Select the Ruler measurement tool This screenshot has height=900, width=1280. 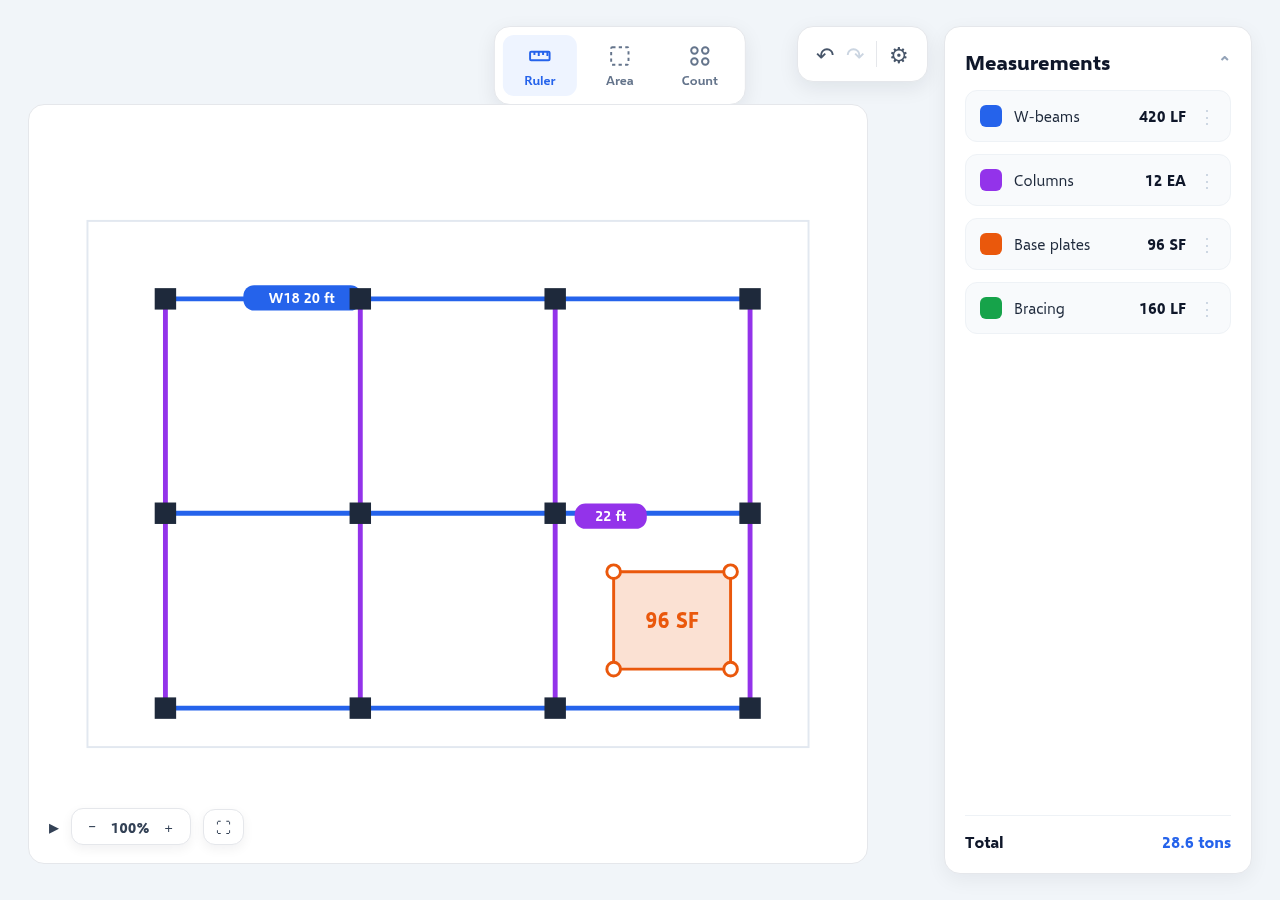pyautogui.click(x=540, y=66)
